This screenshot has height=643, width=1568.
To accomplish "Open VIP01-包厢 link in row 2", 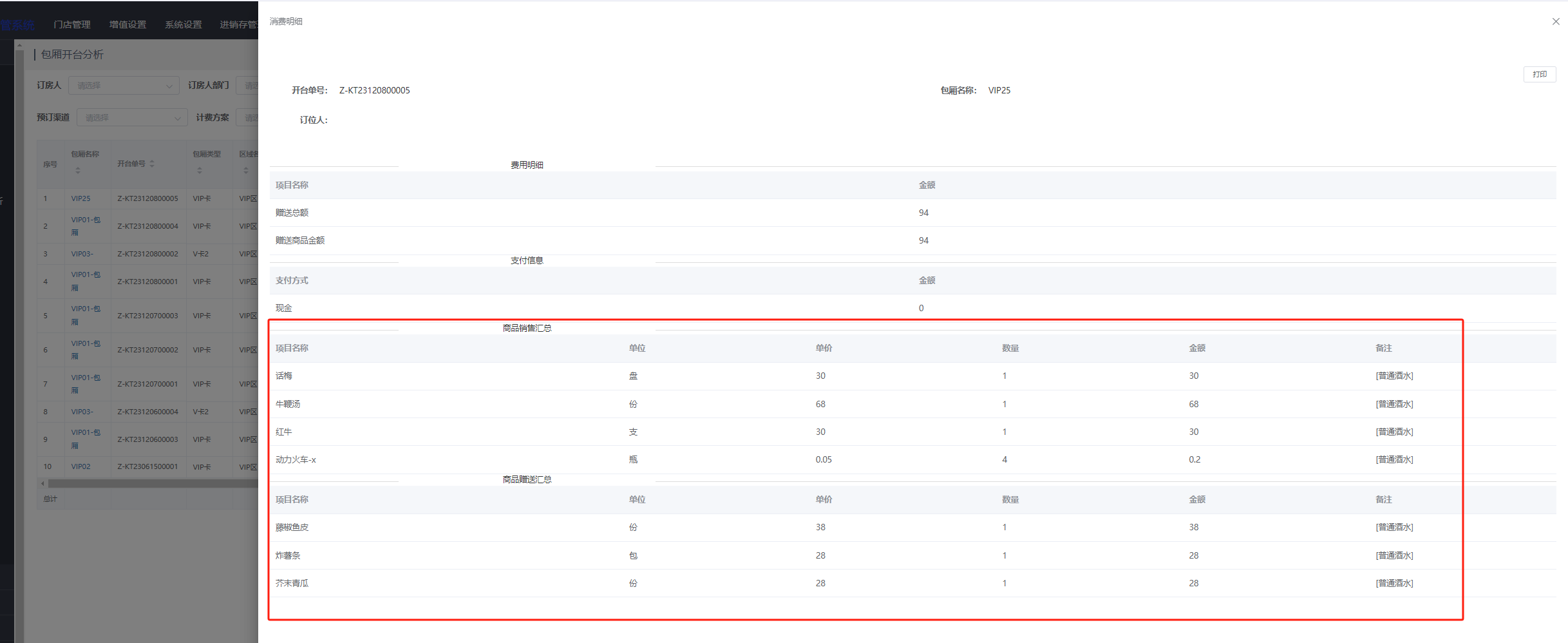I will click(86, 226).
